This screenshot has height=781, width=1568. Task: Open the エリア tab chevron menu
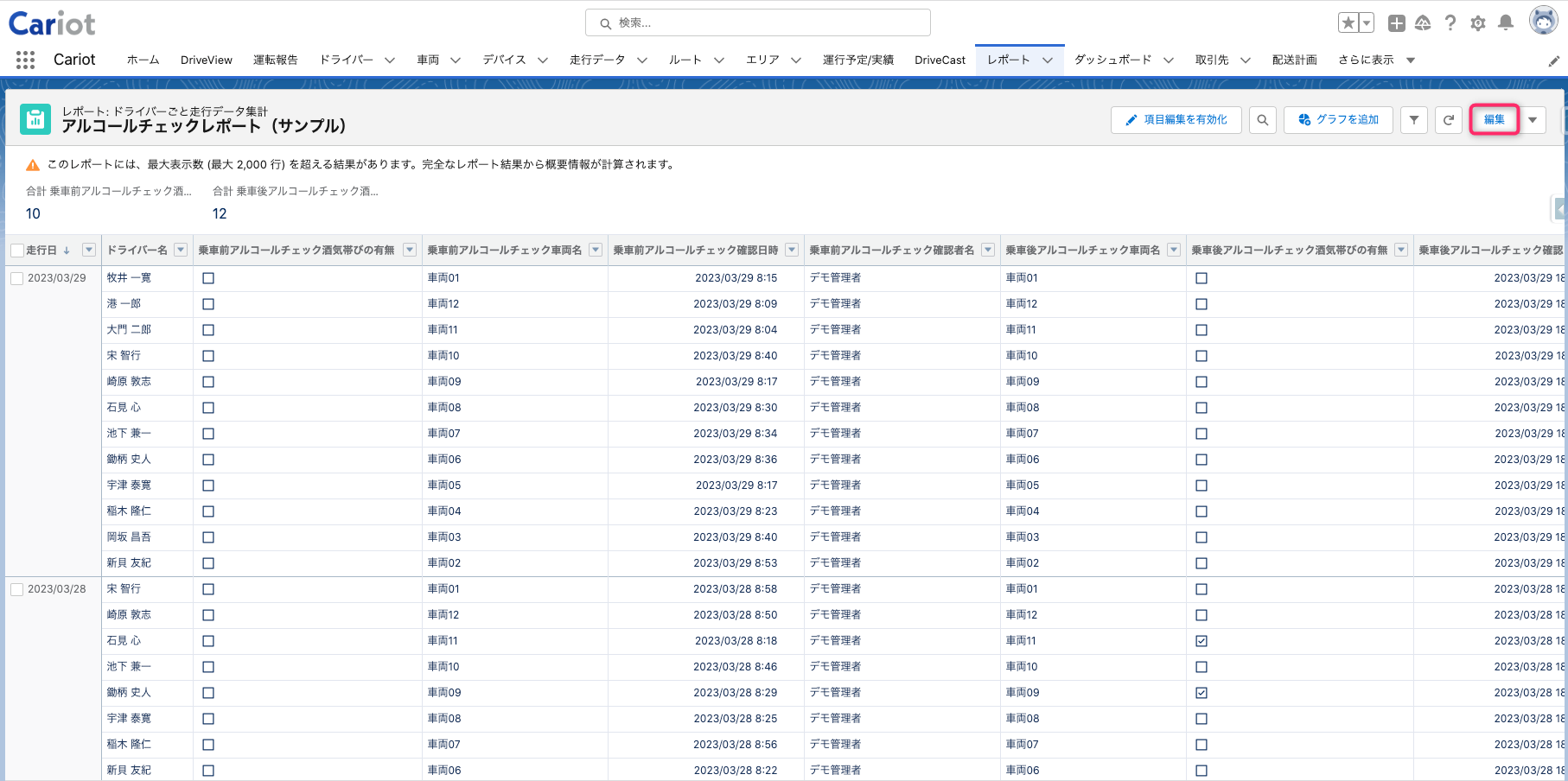pos(796,60)
